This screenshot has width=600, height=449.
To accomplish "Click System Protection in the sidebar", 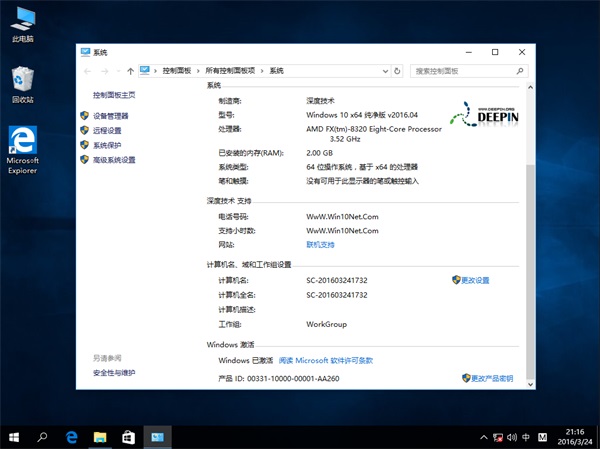I will (106, 145).
